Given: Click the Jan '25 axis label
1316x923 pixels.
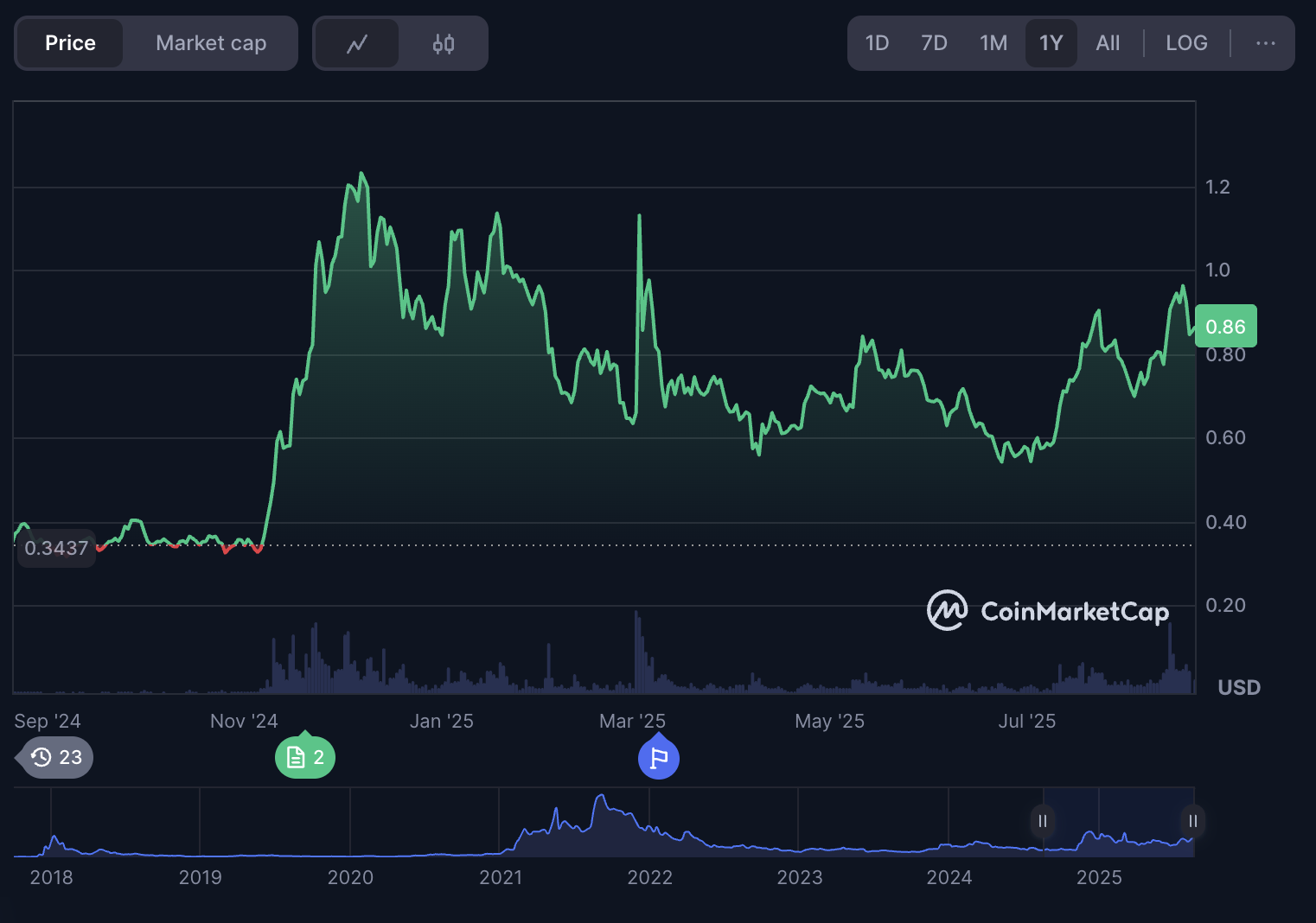Looking at the screenshot, I should [442, 721].
